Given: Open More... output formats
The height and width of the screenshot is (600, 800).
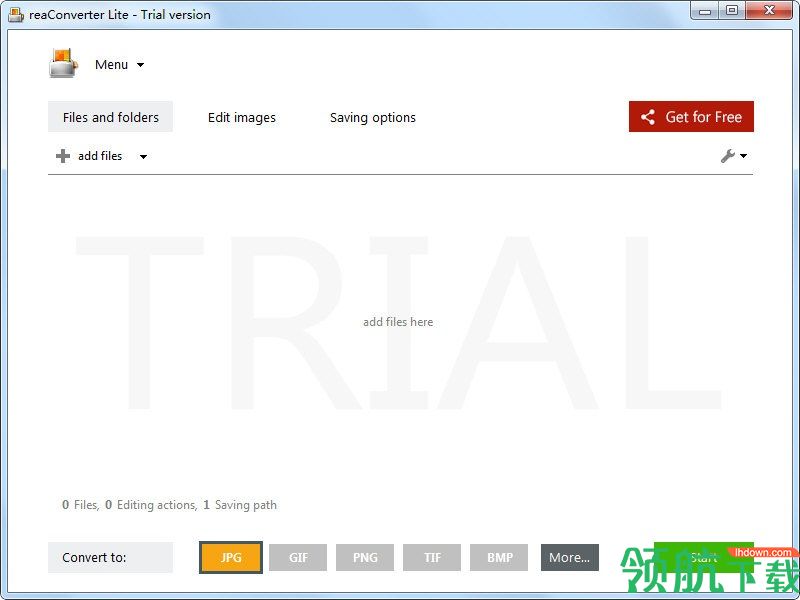Looking at the screenshot, I should coord(570,557).
